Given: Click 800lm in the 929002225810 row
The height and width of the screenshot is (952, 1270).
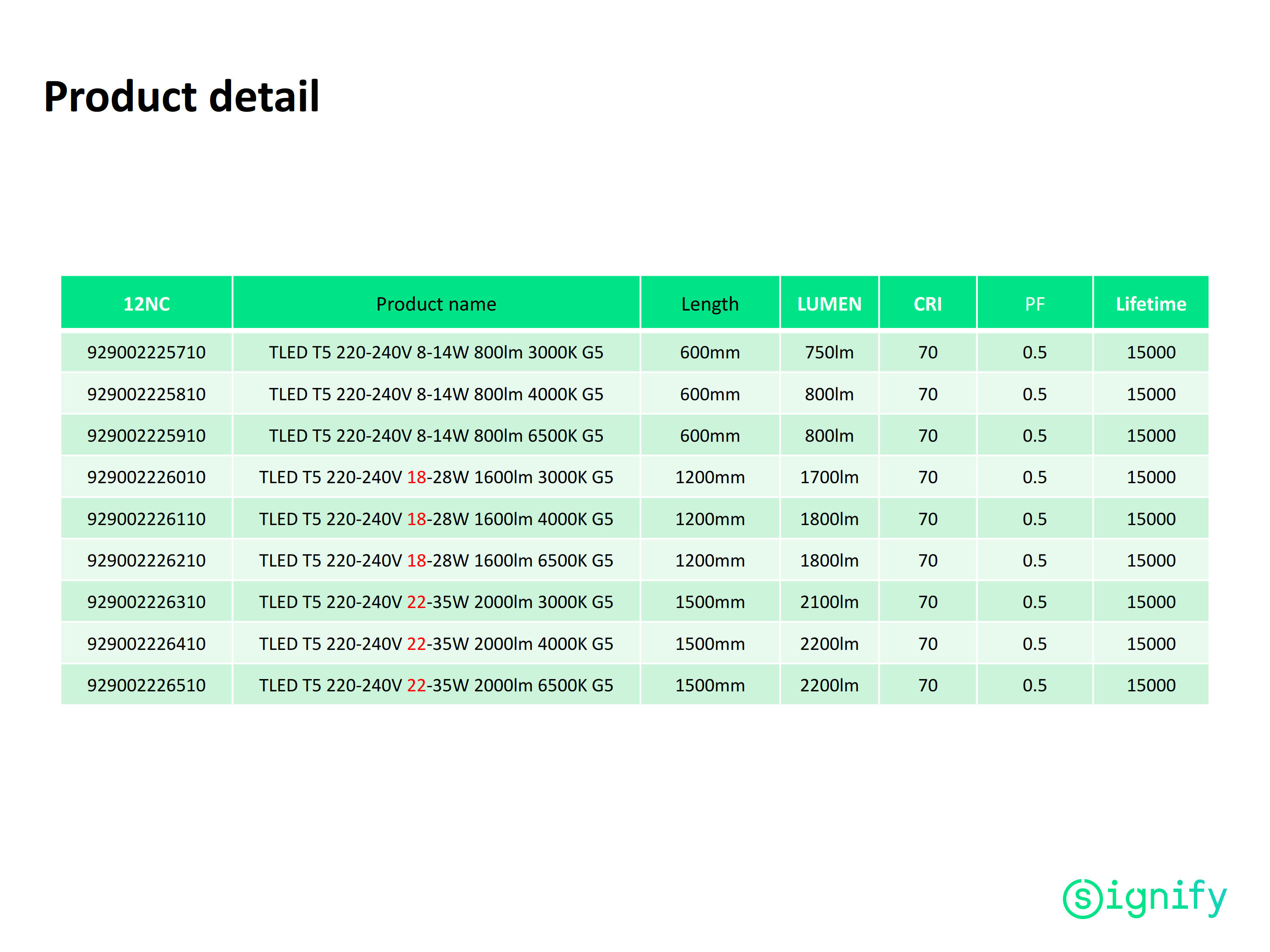Looking at the screenshot, I should click(829, 393).
